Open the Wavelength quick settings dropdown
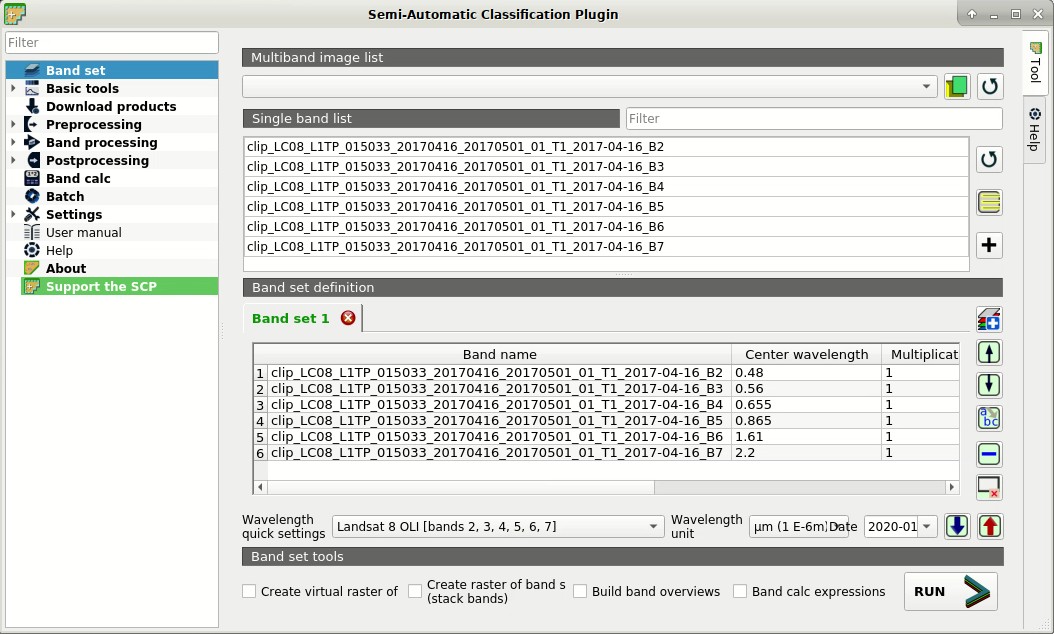1054x634 pixels. click(495, 526)
